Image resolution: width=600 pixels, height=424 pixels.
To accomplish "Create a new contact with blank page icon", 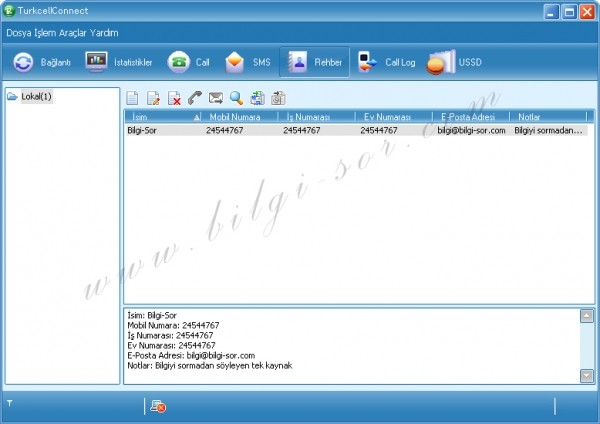I will pos(132,98).
